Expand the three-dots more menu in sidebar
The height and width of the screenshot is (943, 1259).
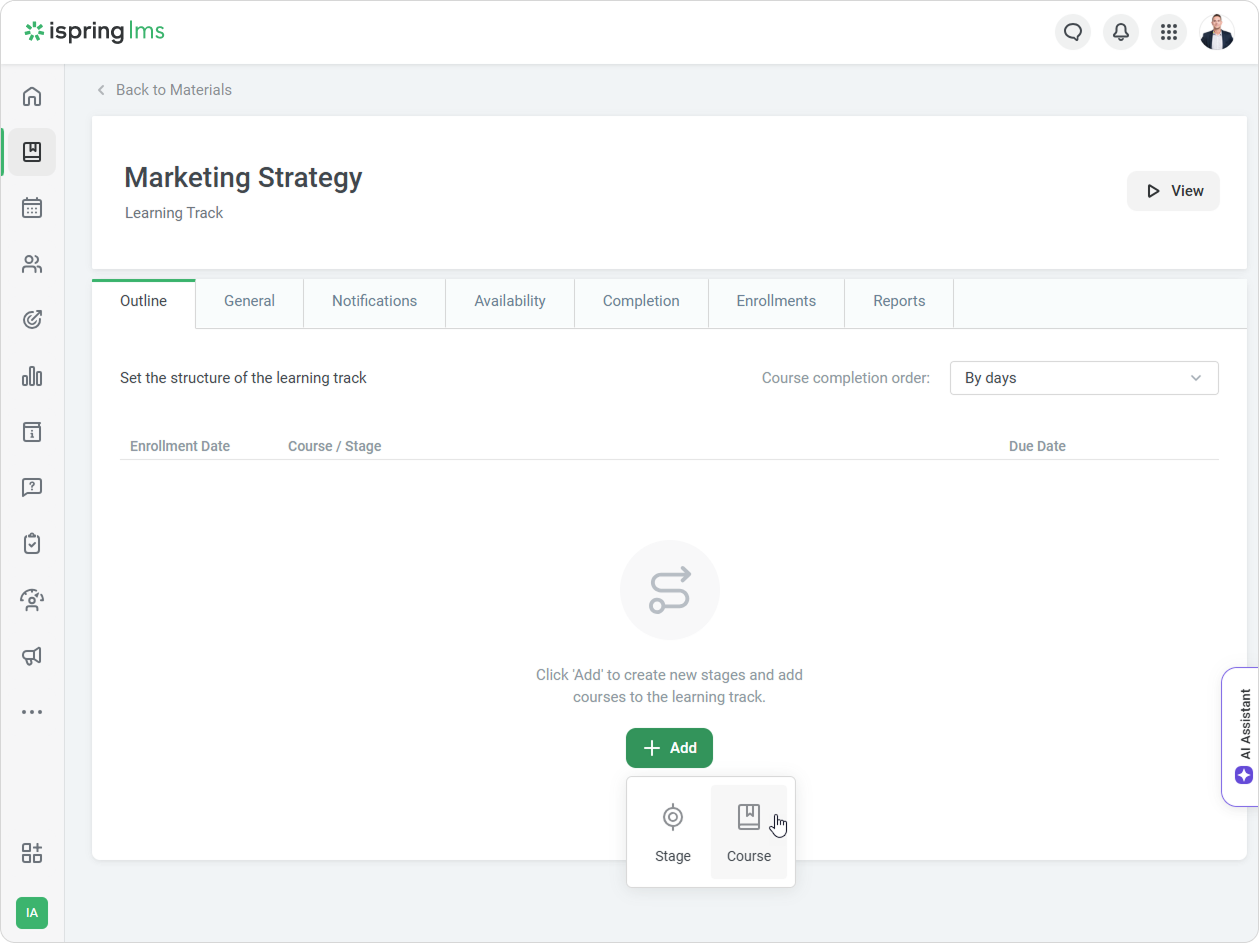pyautogui.click(x=32, y=712)
